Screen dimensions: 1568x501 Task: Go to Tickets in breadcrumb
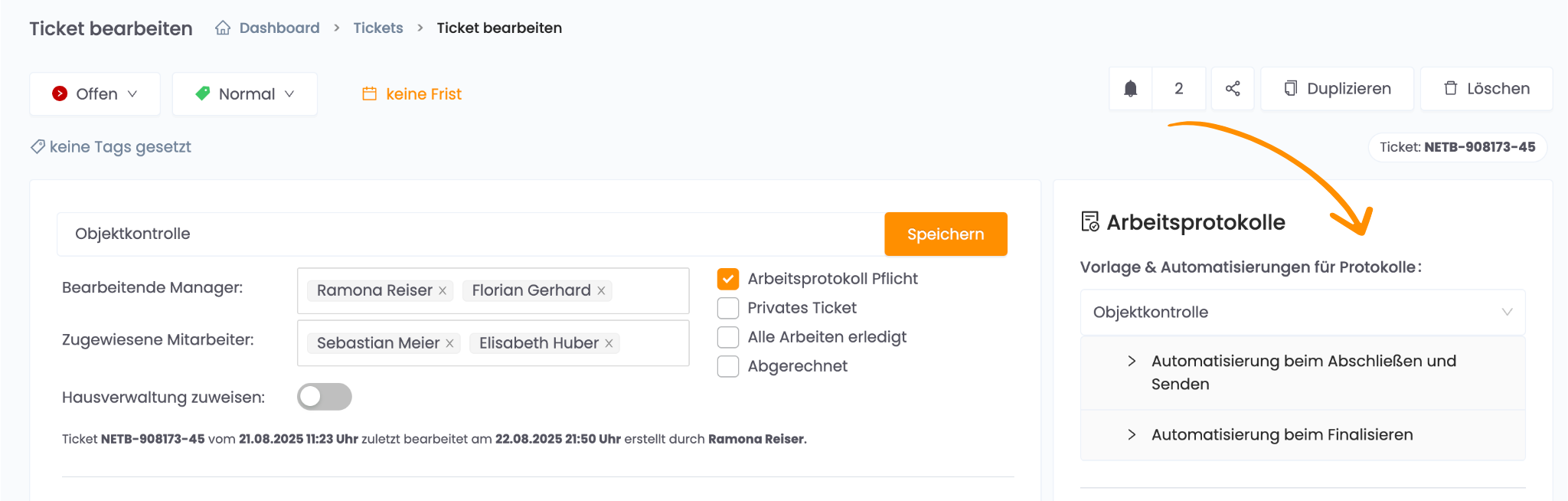point(377,28)
